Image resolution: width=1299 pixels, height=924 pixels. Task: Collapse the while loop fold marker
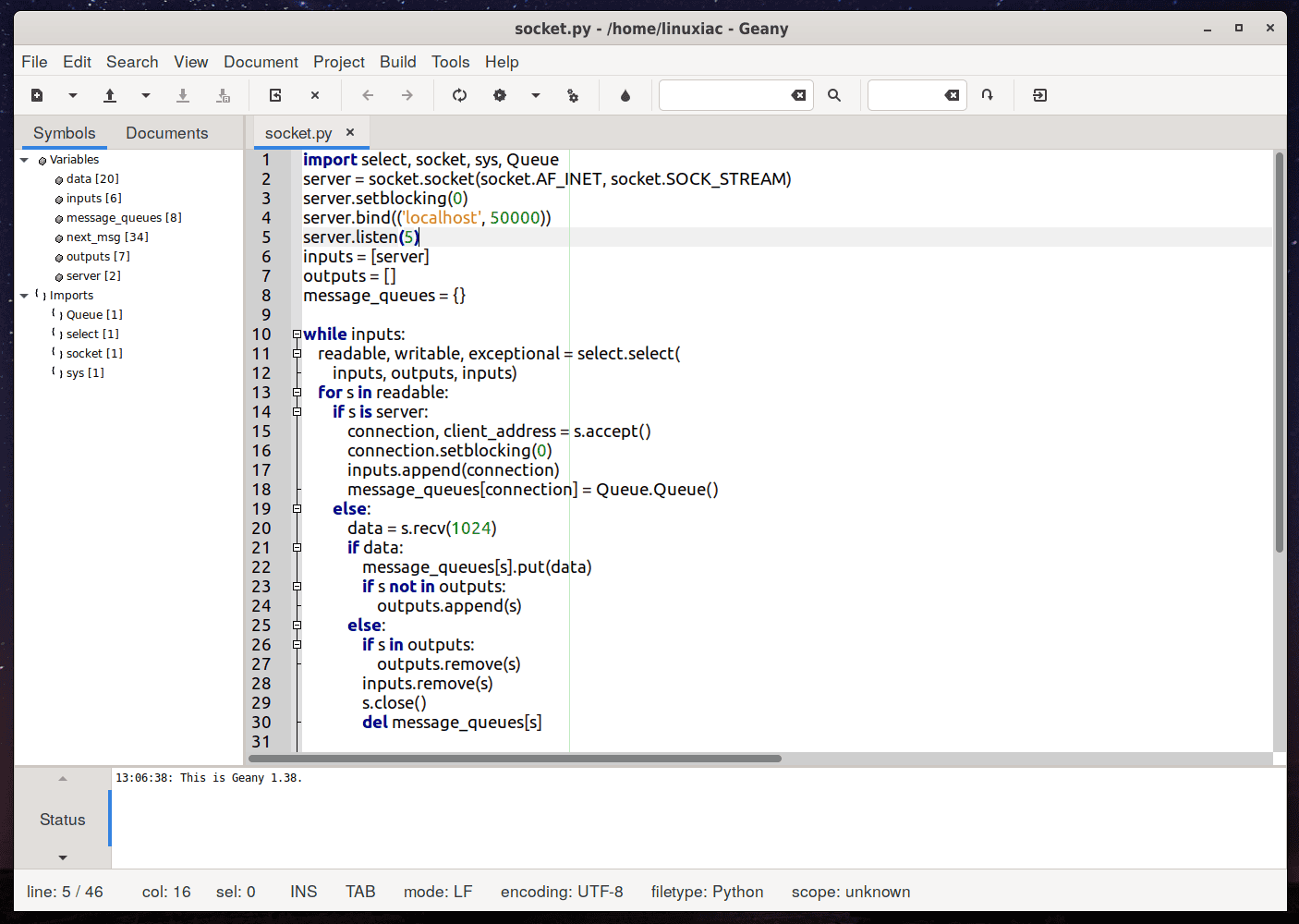(x=296, y=334)
